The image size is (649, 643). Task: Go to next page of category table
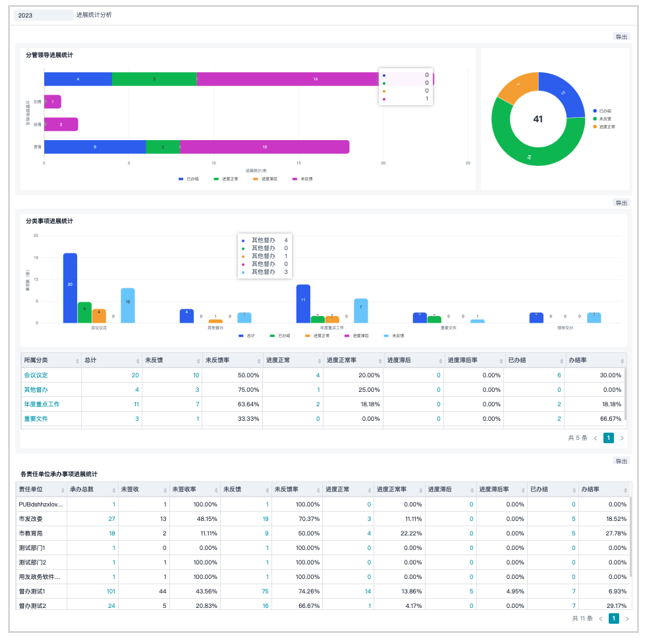click(622, 438)
